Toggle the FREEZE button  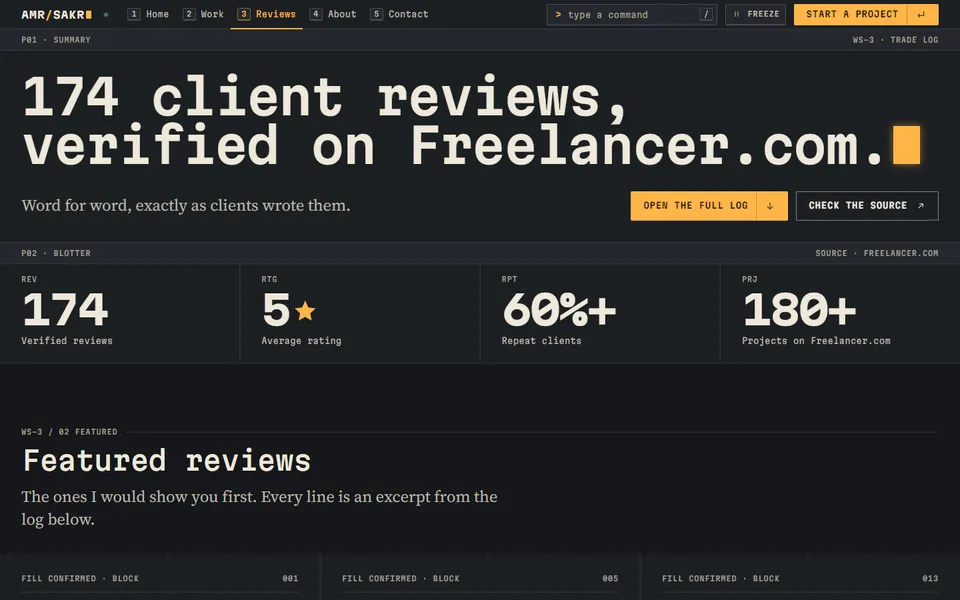[756, 14]
